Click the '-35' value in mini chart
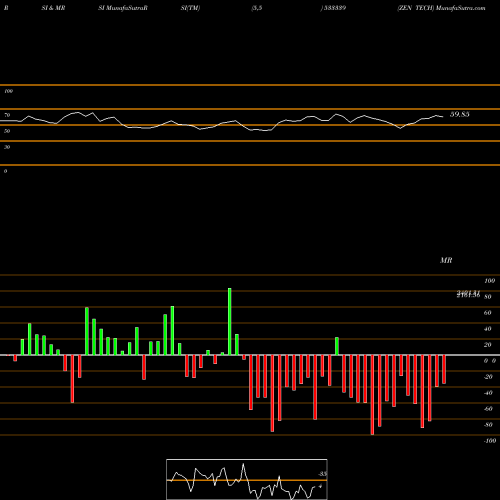The height and width of the screenshot is (500, 500). coord(322,474)
